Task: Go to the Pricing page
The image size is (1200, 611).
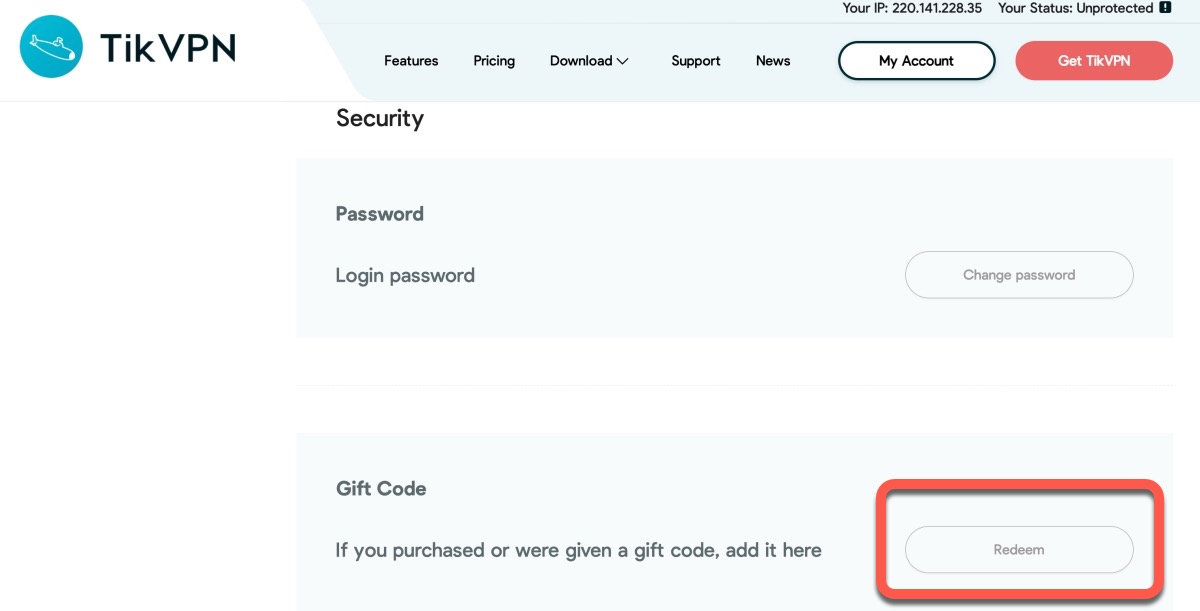Action: point(494,61)
